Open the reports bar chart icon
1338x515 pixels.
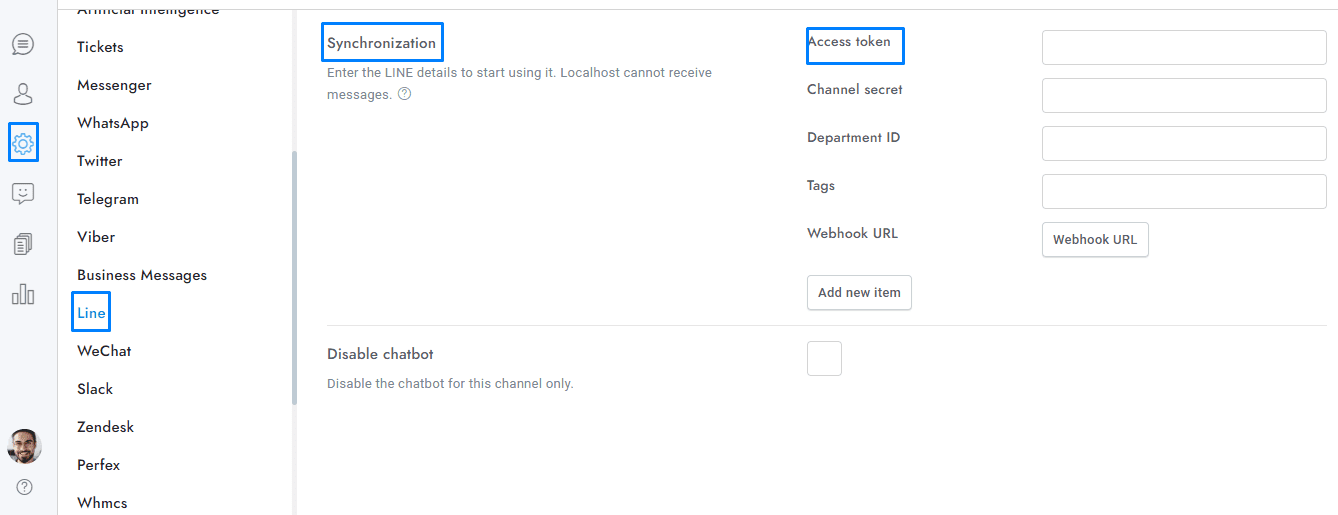(22, 294)
